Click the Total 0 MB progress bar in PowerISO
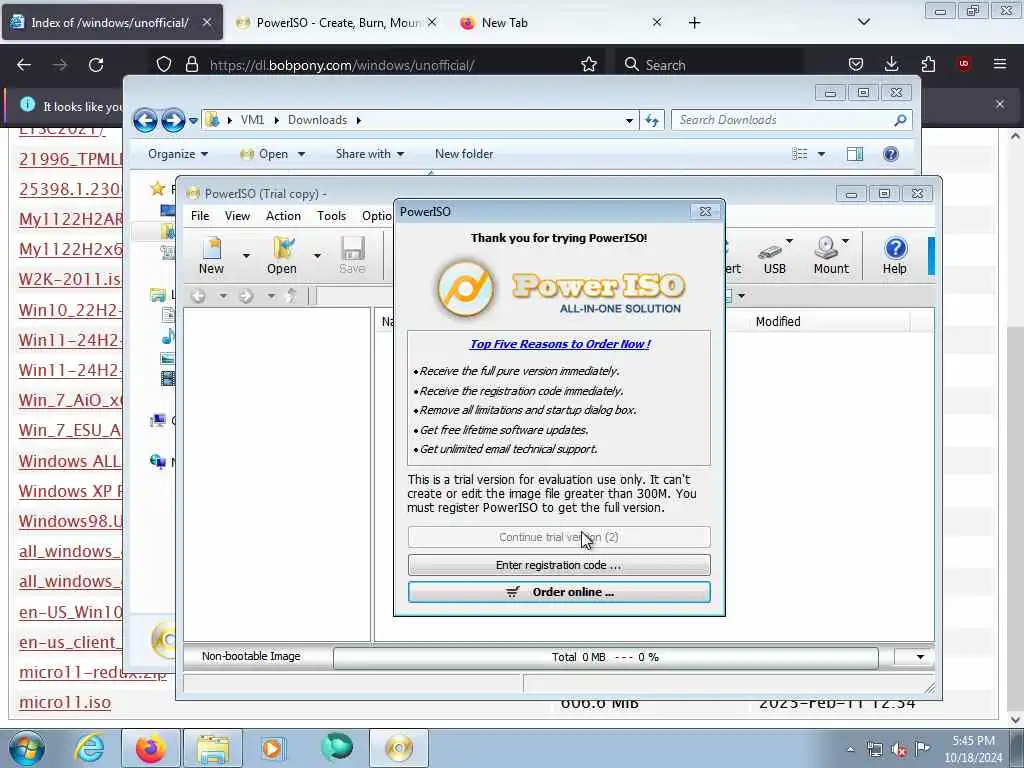This screenshot has width=1024, height=768. [605, 658]
